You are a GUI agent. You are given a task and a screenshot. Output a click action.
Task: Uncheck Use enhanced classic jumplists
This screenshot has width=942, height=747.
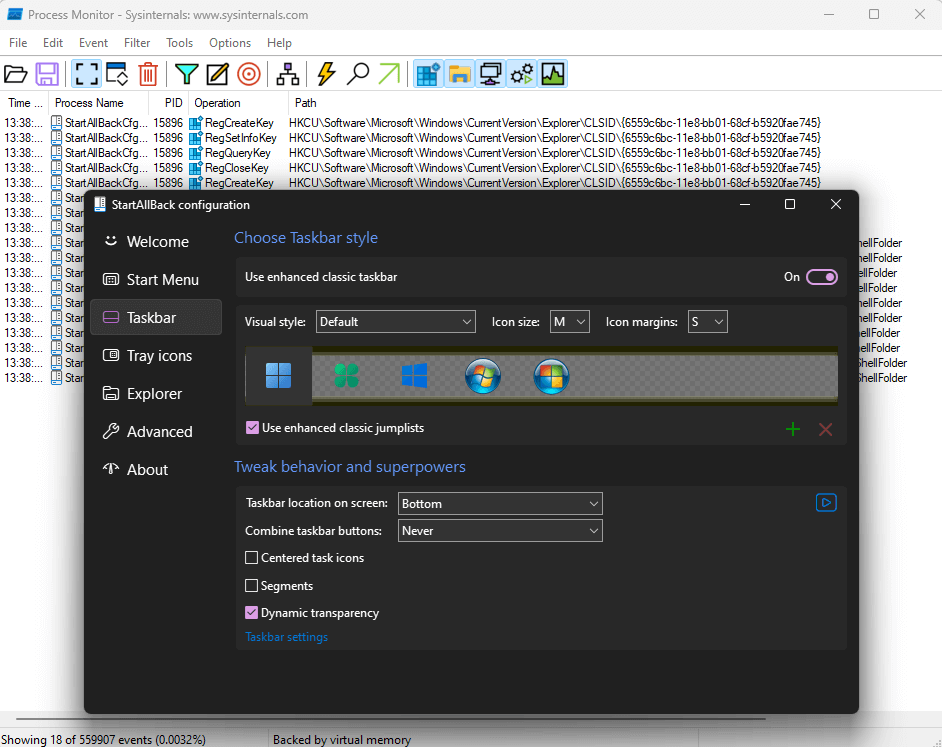[x=252, y=428]
